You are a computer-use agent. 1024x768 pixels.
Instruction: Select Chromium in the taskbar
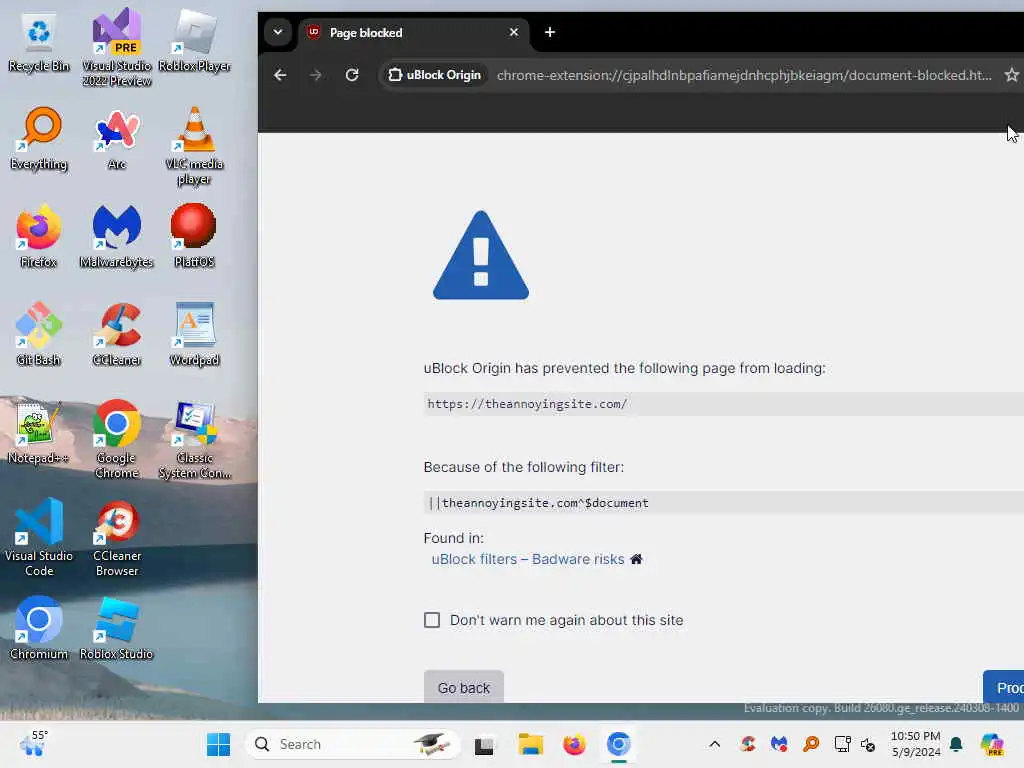pyautogui.click(x=618, y=744)
